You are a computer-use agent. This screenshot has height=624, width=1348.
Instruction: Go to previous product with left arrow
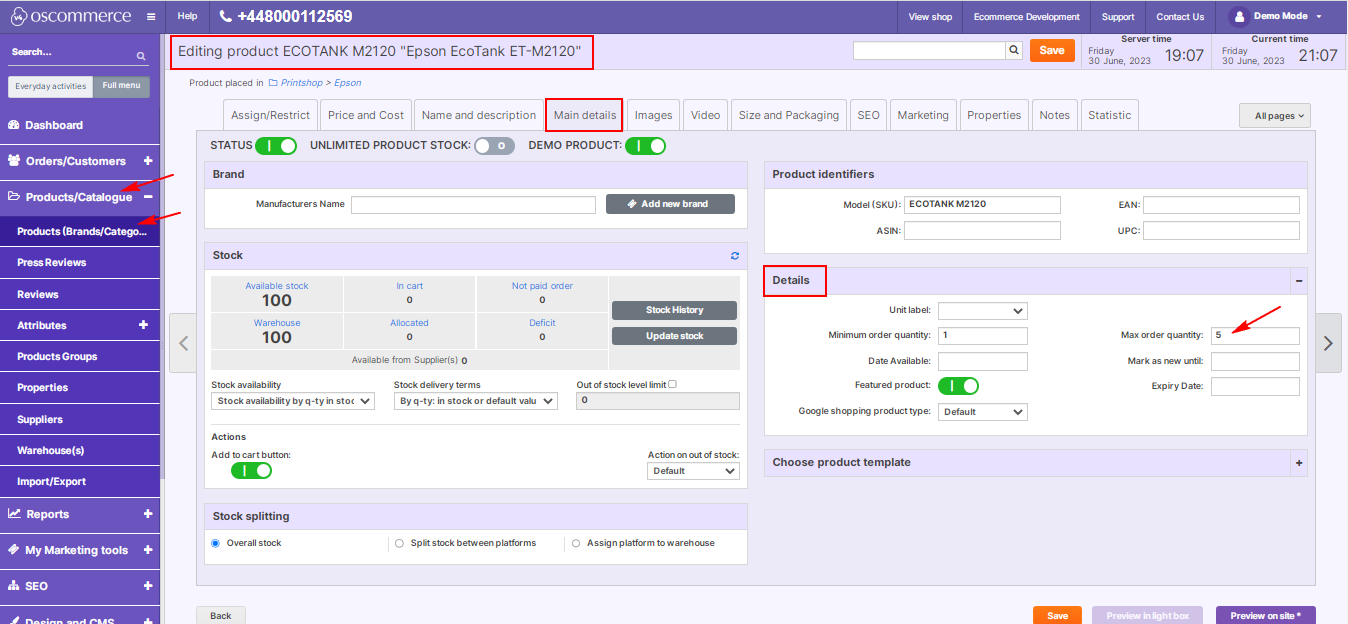183,343
